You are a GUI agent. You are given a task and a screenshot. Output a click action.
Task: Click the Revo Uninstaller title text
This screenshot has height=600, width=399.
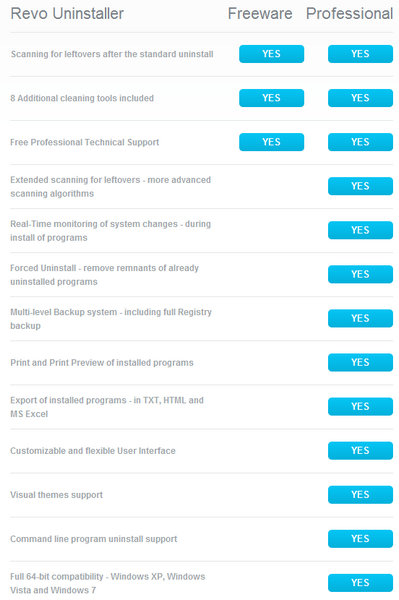(x=67, y=14)
